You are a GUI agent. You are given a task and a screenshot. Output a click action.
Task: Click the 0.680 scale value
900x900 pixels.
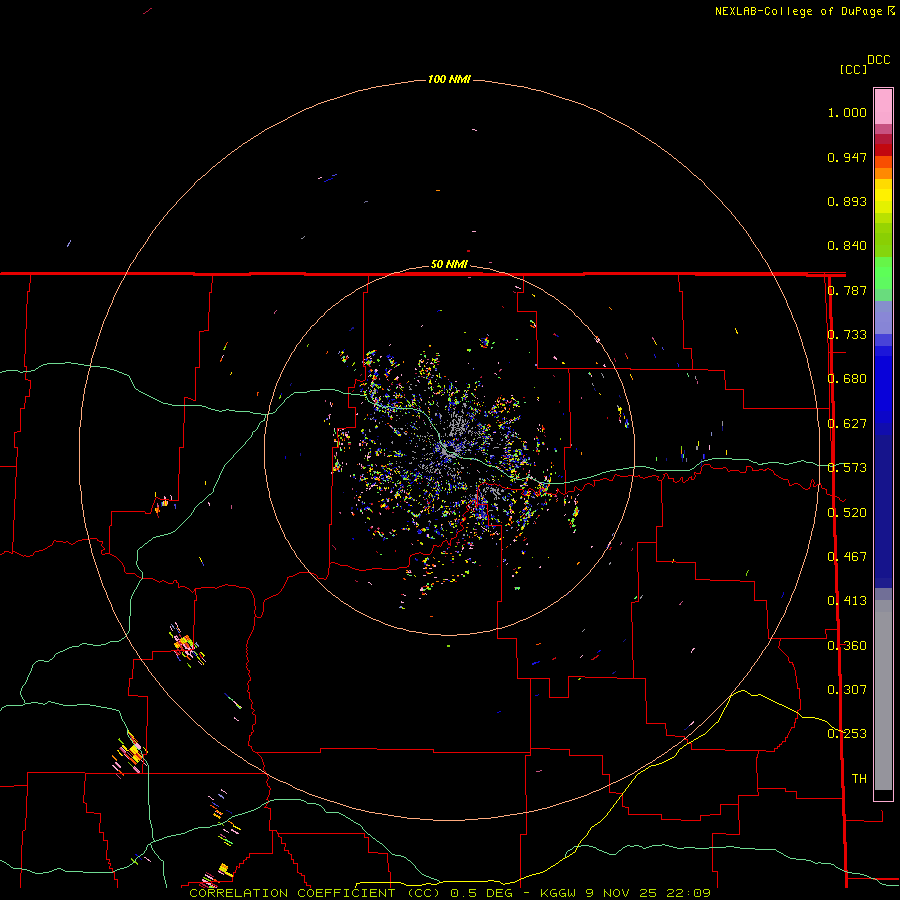847,379
